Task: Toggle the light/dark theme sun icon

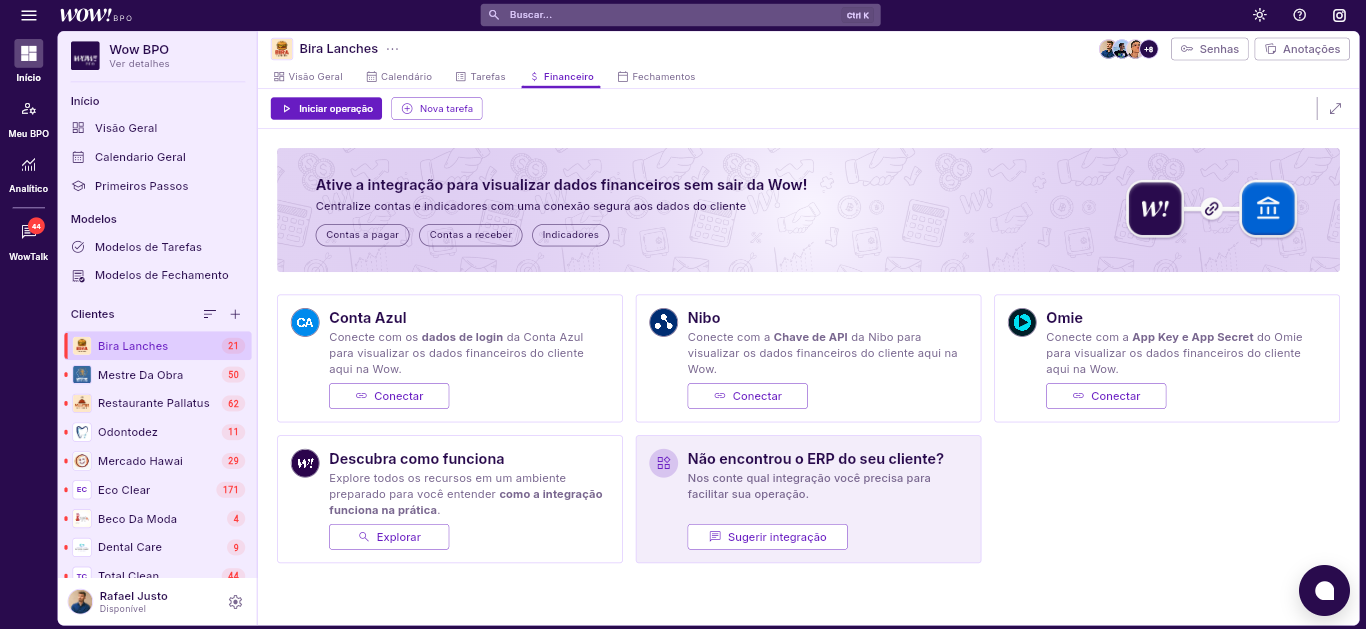Action: coord(1259,15)
